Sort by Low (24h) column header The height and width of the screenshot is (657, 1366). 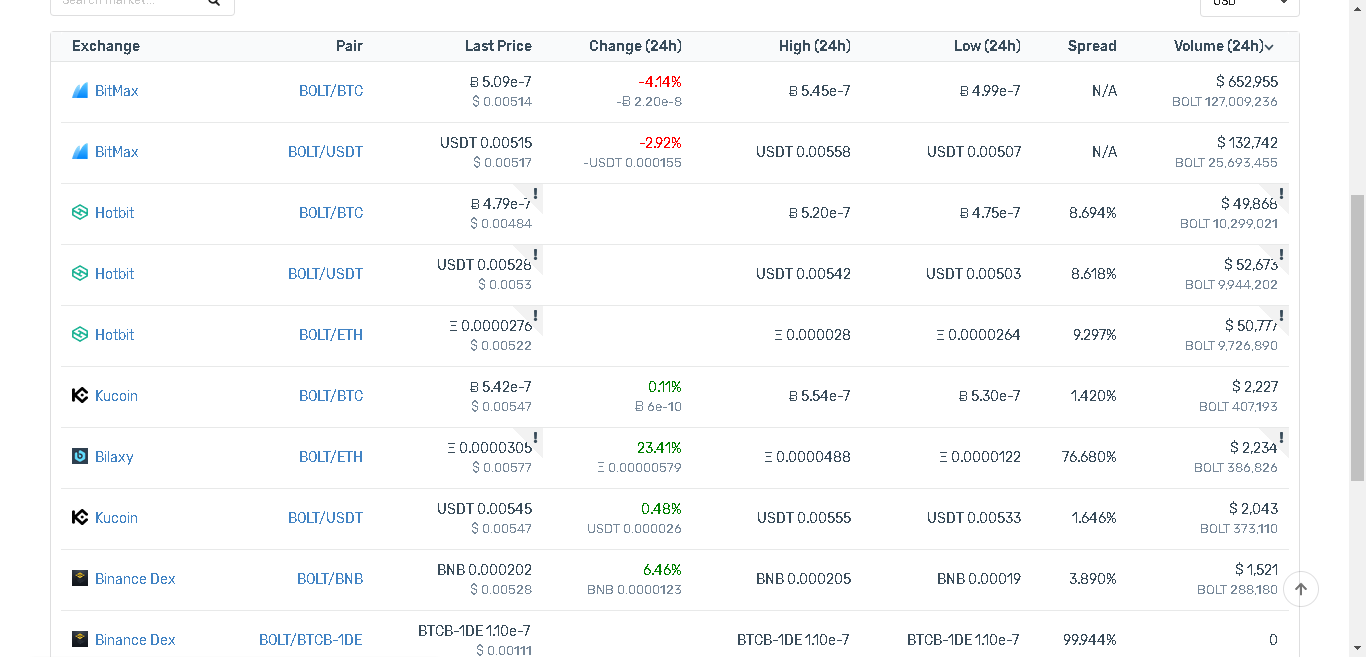(x=987, y=46)
